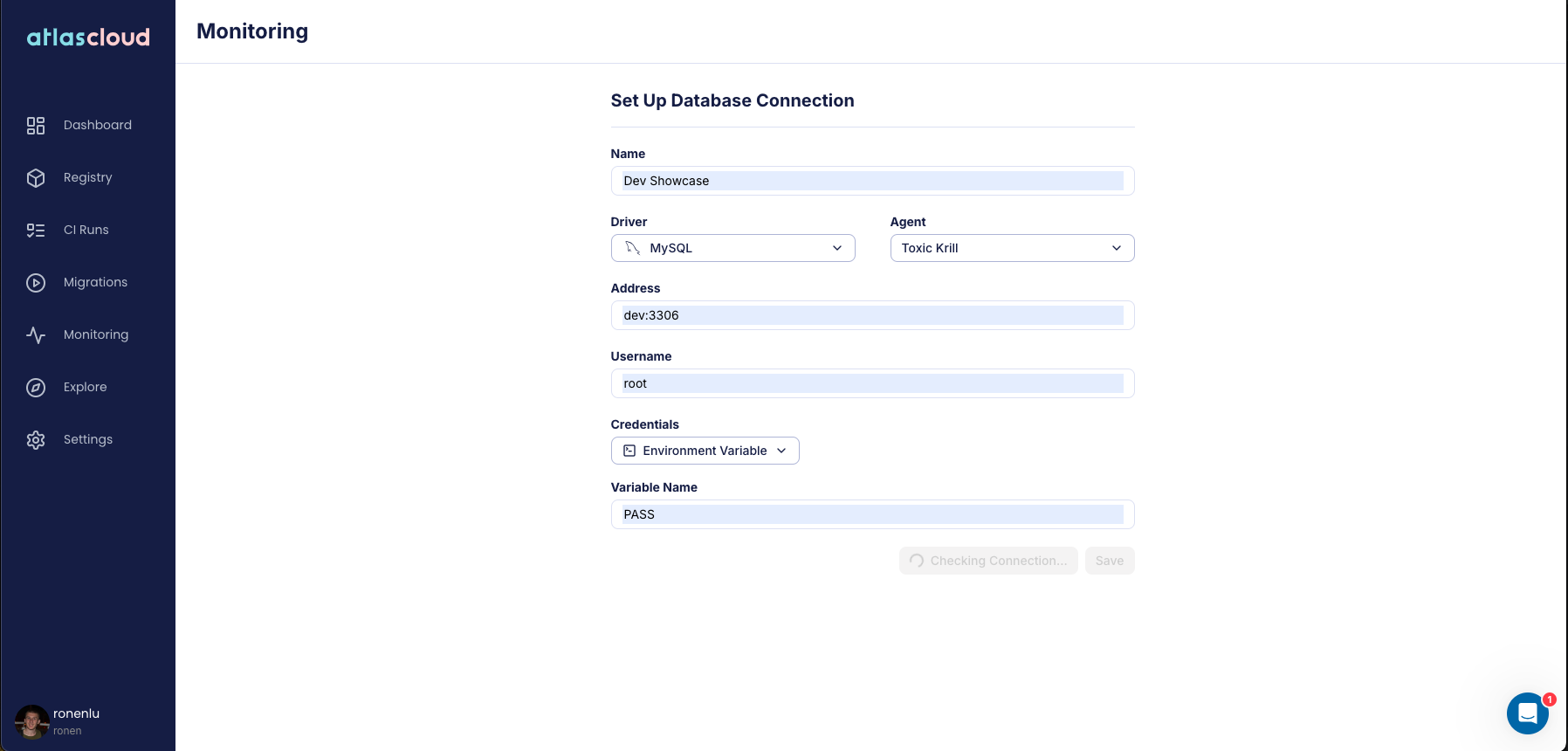Open the Explore page

pos(86,387)
